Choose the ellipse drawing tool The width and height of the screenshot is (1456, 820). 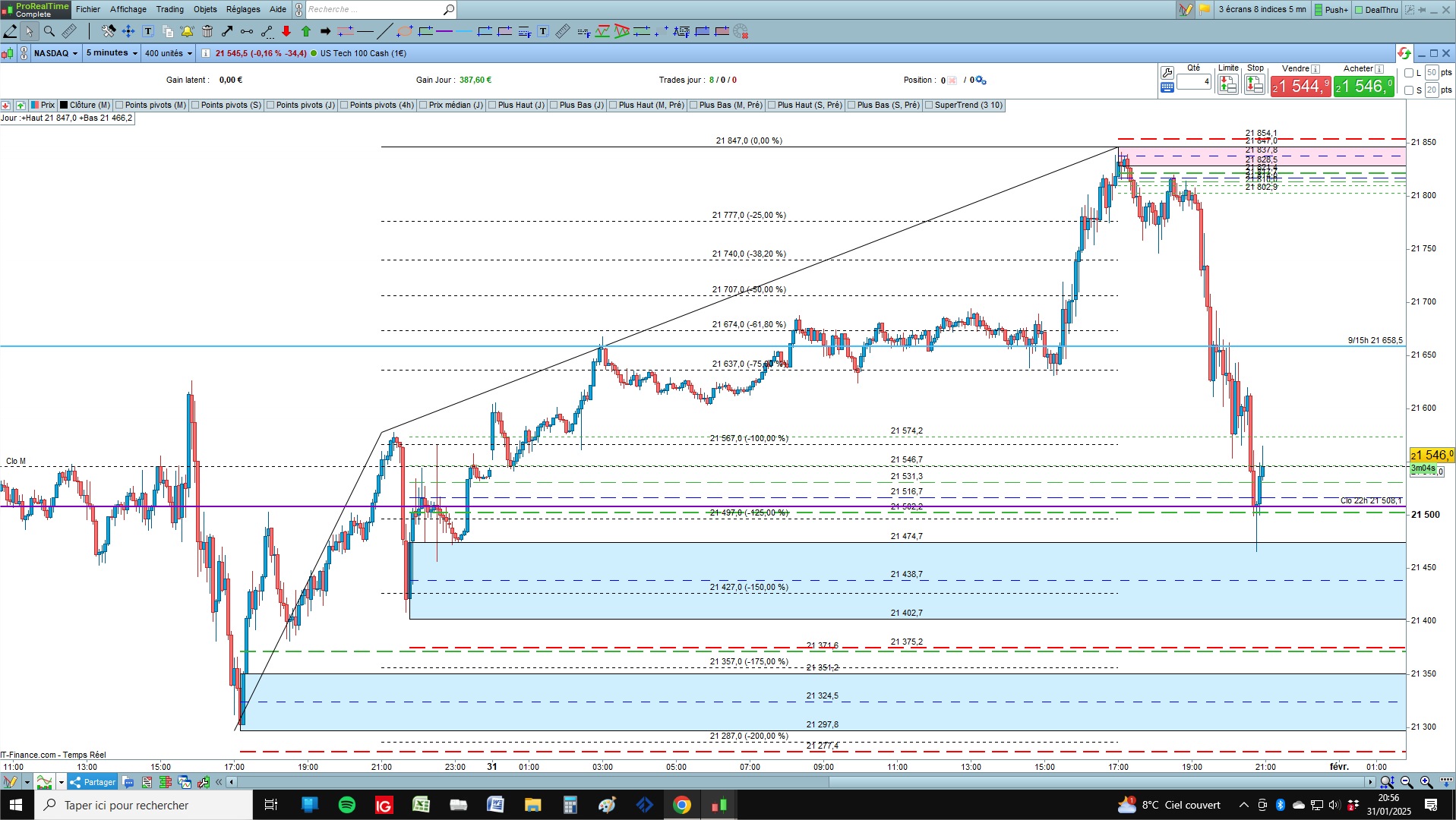pyautogui.click(x=405, y=31)
